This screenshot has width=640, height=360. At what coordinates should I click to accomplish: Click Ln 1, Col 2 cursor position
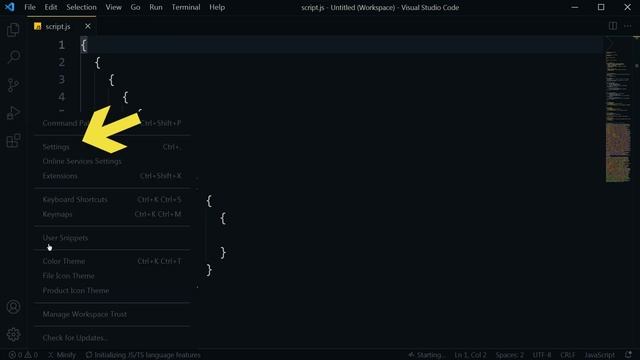[x=470, y=355]
